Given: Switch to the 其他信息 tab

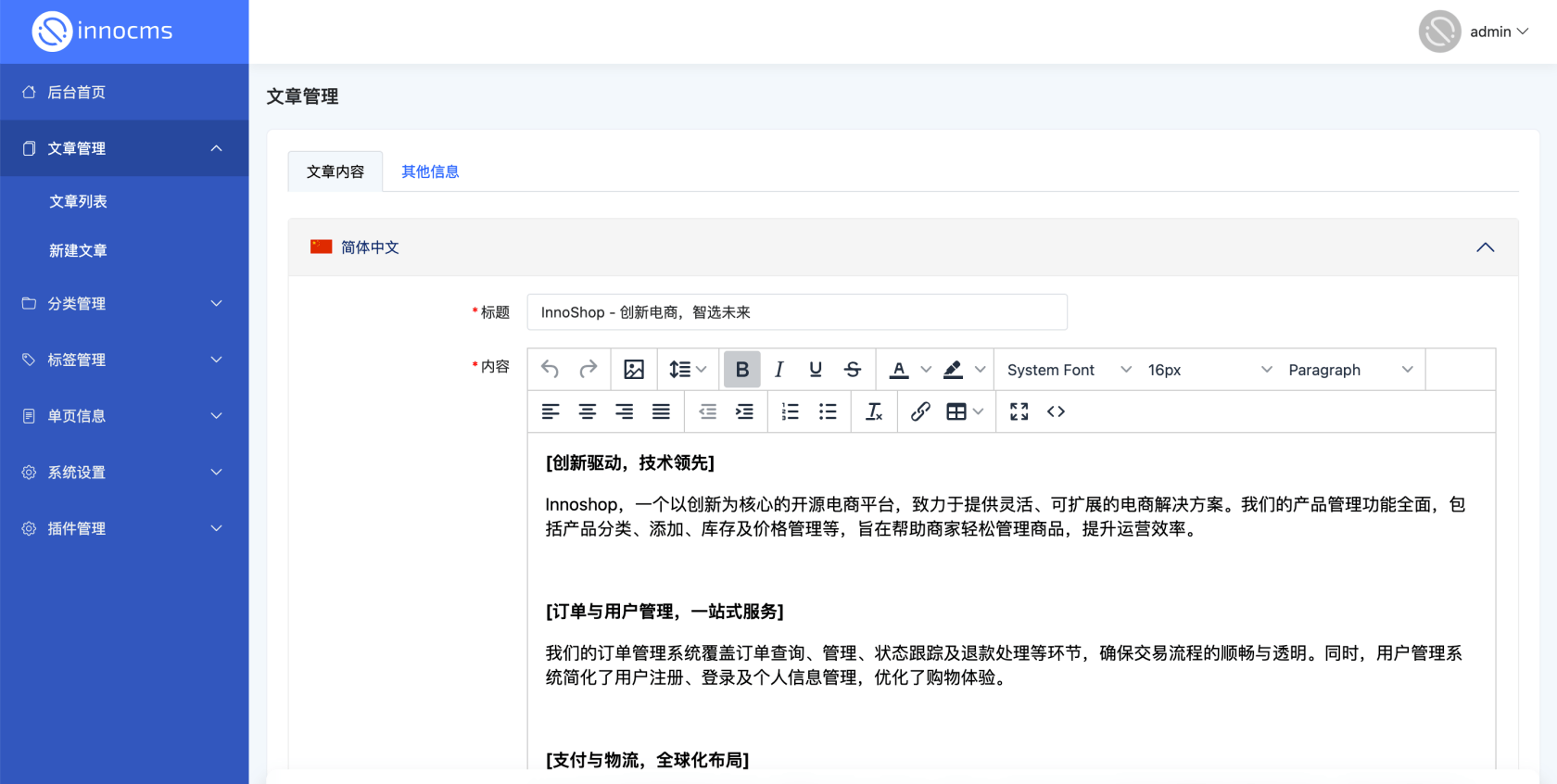Looking at the screenshot, I should point(430,171).
